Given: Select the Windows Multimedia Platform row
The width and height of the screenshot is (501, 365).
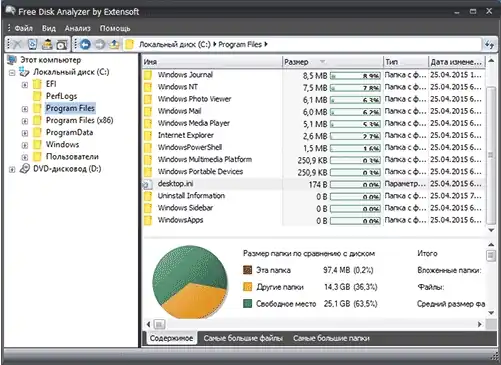Looking at the screenshot, I should tap(313, 159).
